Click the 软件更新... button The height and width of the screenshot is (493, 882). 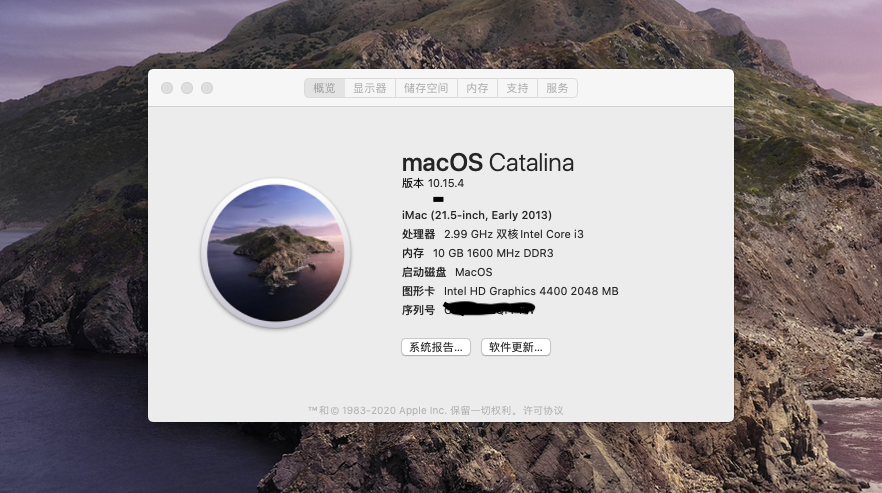point(516,347)
